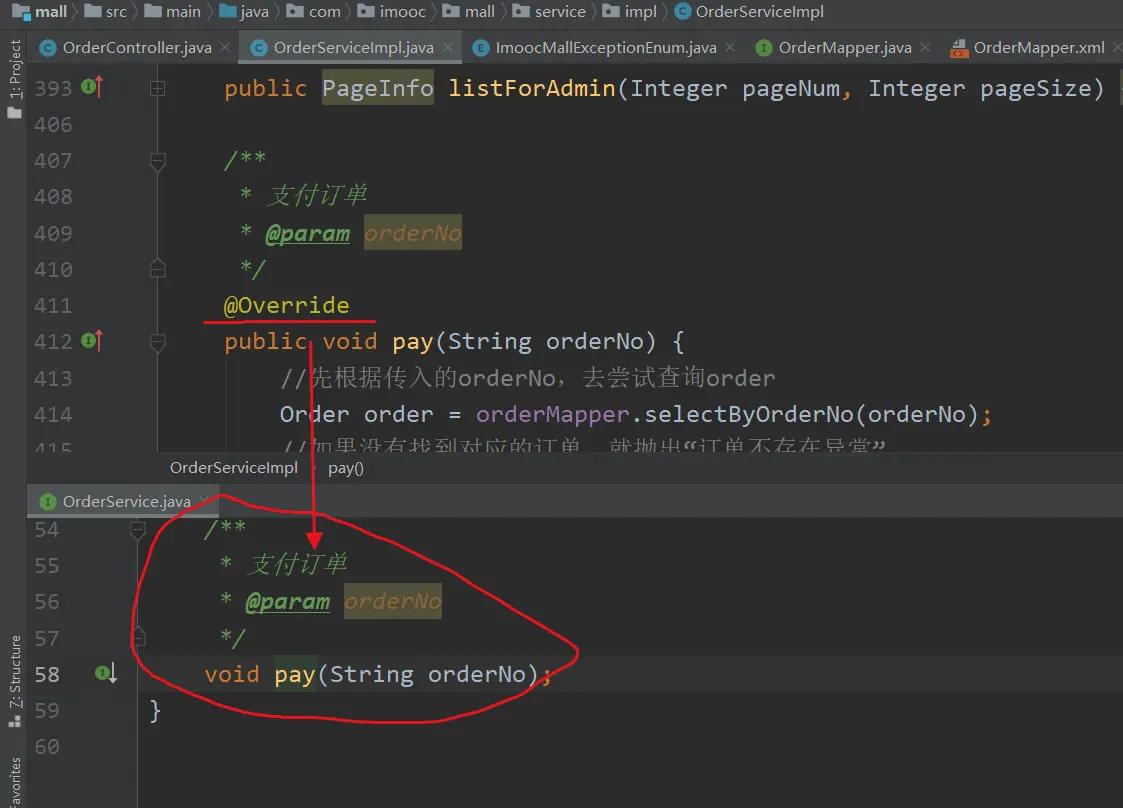Click the imooc package breadcrumb
The image size is (1123, 808).
pyautogui.click(x=392, y=11)
